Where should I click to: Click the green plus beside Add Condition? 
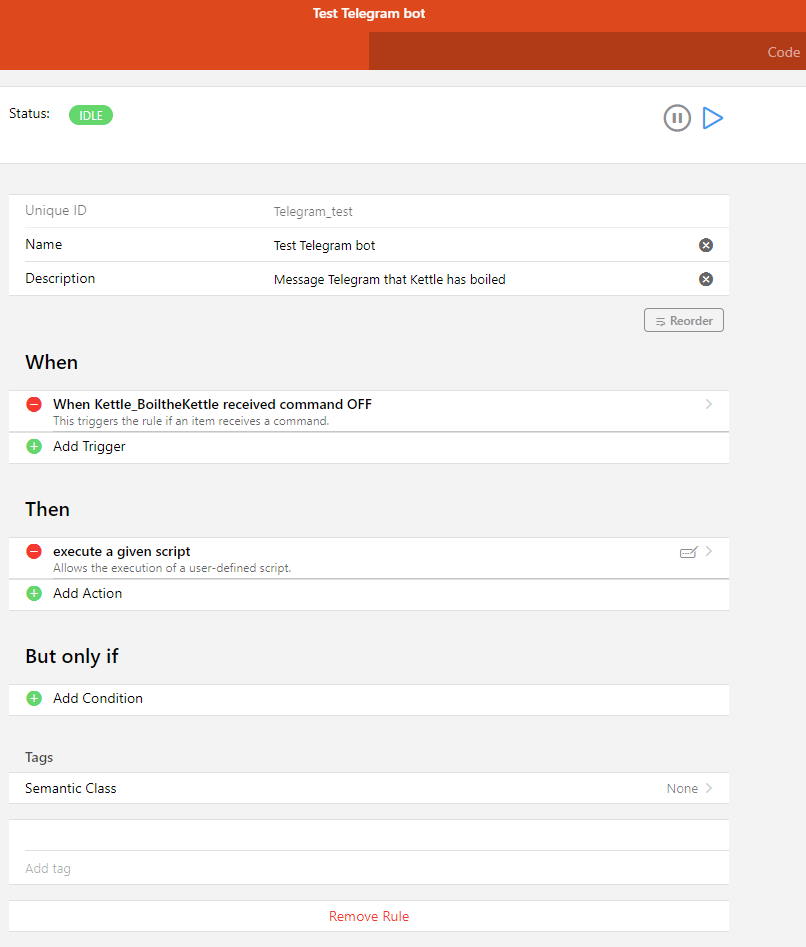[x=34, y=699]
